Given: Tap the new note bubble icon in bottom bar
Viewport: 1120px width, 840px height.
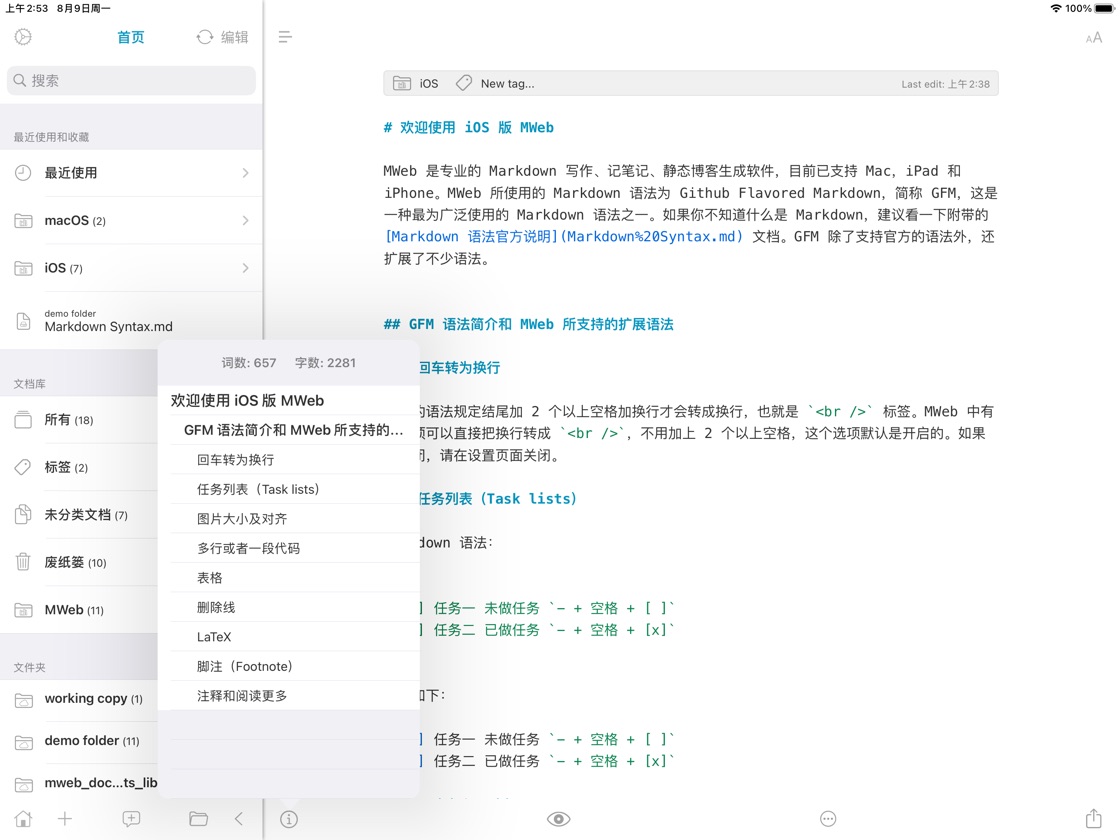Looking at the screenshot, I should click(131, 819).
